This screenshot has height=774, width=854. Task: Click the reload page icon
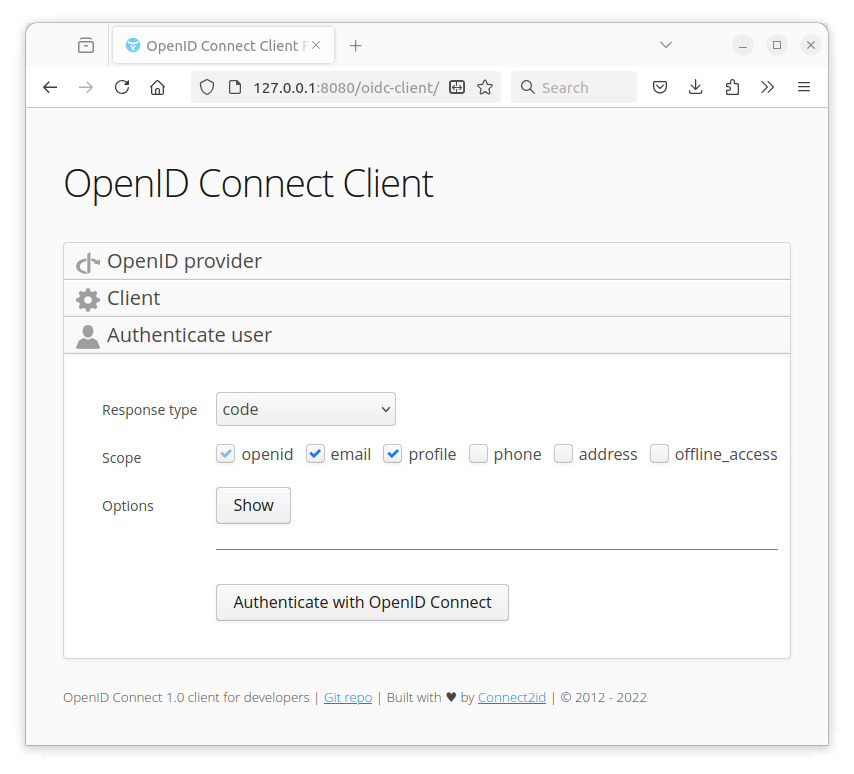[122, 87]
